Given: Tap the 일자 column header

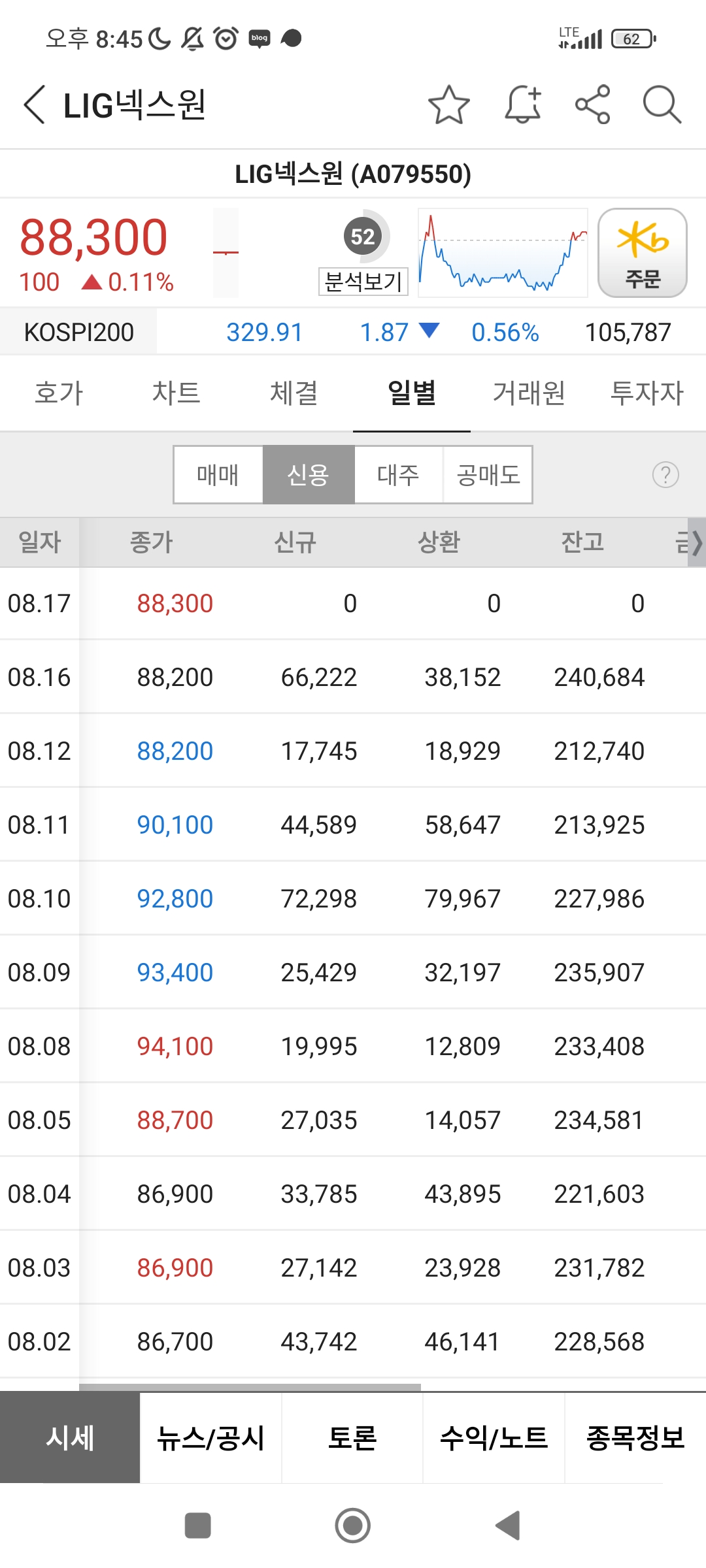Looking at the screenshot, I should pos(40,542).
